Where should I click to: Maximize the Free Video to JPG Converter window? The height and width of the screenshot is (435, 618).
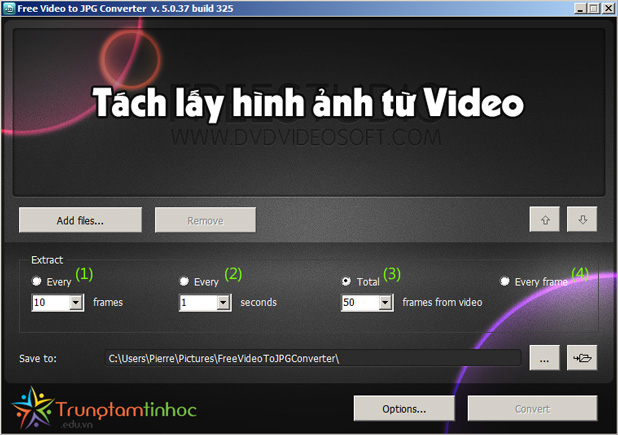(x=593, y=8)
